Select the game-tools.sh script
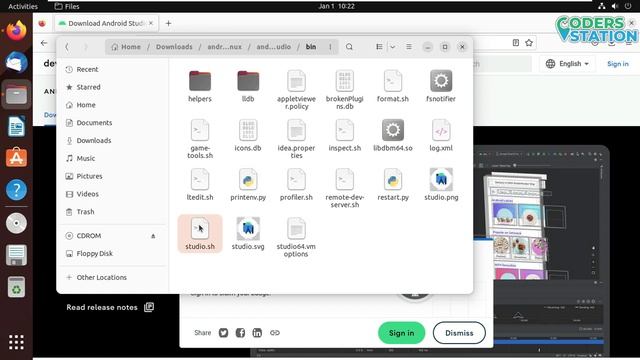 coord(200,139)
